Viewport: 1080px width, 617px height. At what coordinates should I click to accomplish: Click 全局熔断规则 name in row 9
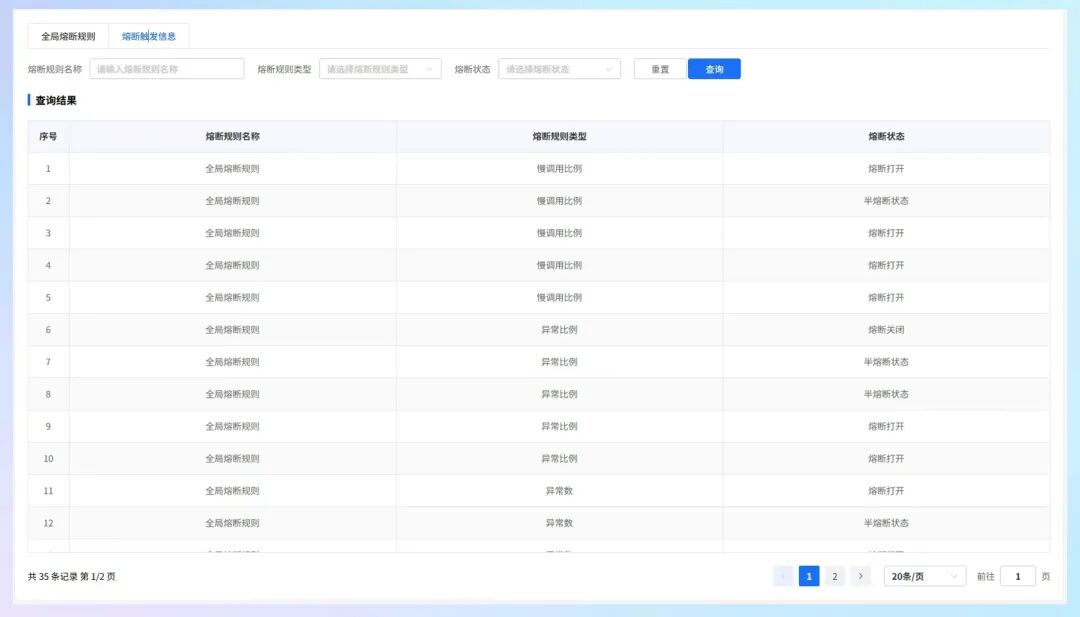233,426
